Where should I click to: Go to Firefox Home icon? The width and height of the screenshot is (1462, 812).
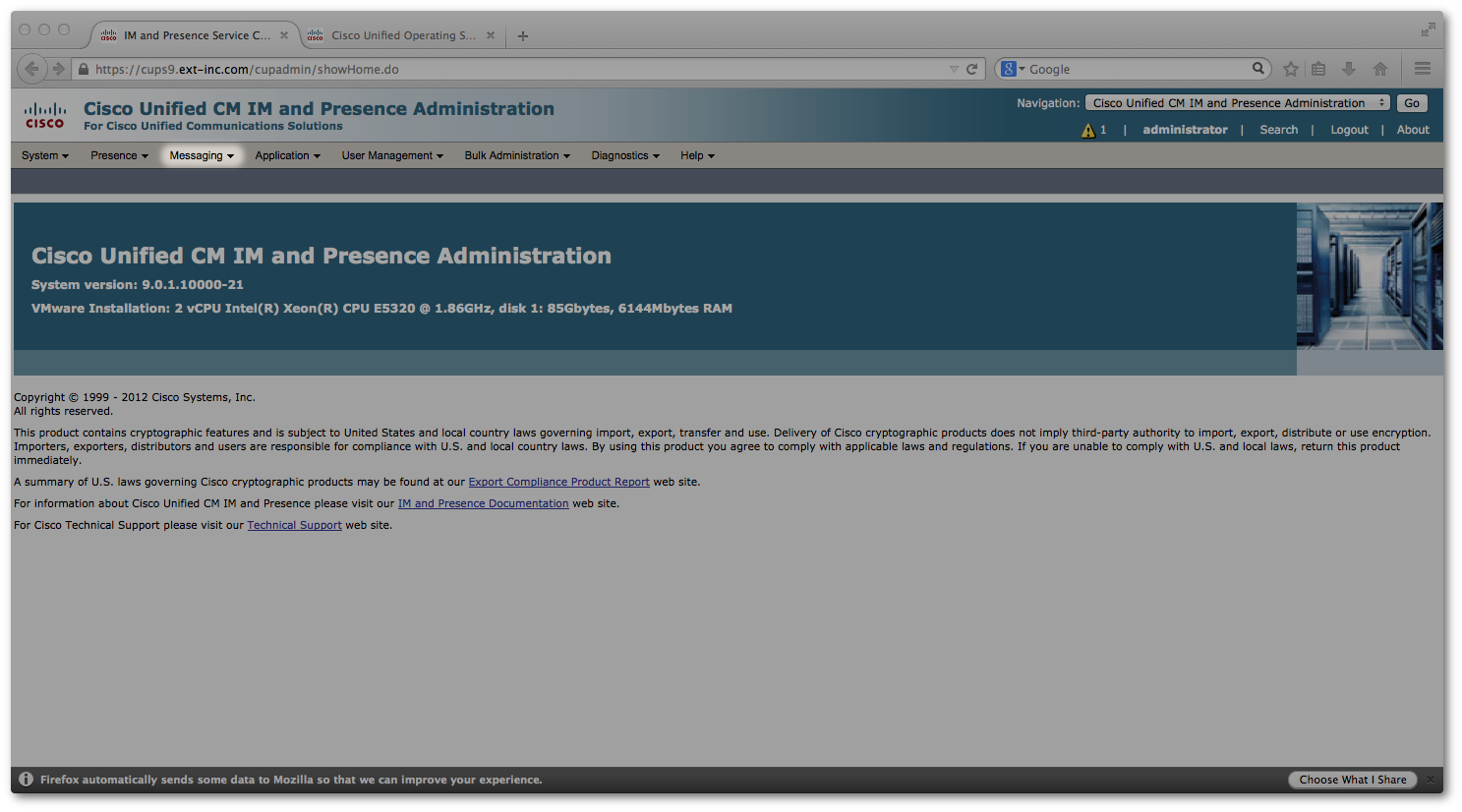tap(1380, 69)
